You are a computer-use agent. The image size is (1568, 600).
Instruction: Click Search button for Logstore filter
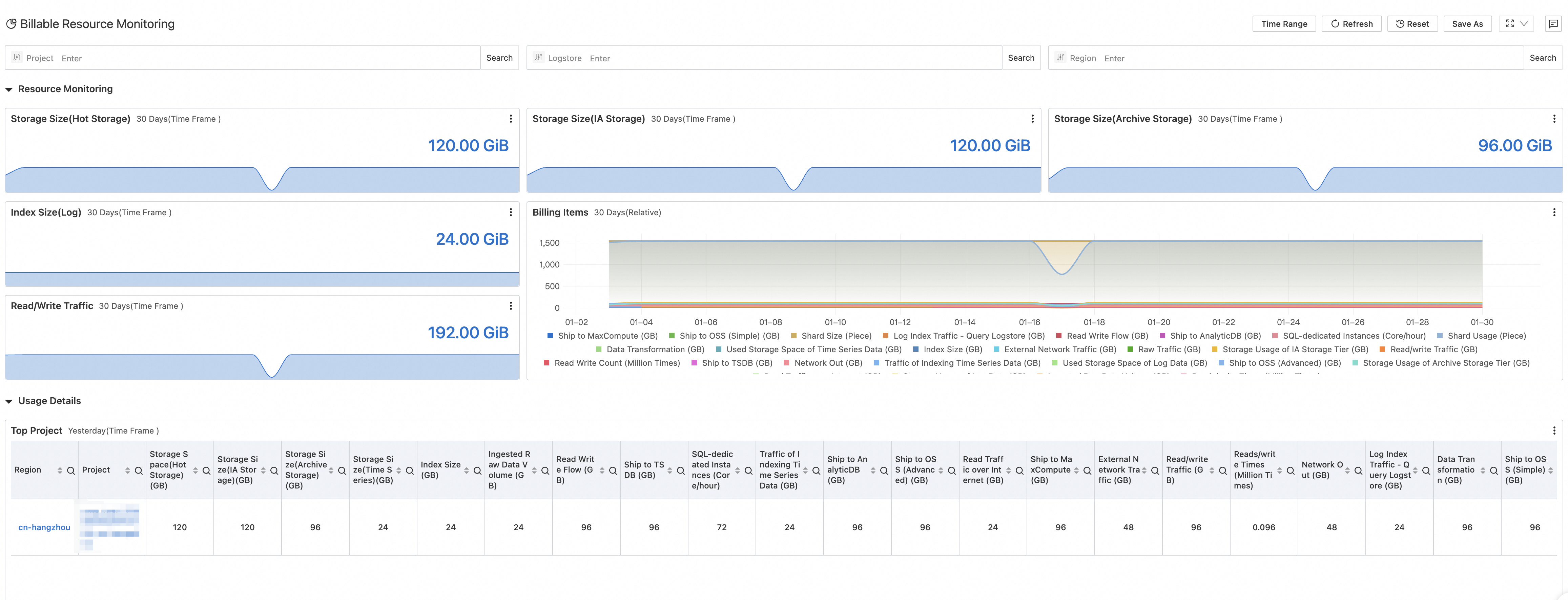[x=1021, y=58]
